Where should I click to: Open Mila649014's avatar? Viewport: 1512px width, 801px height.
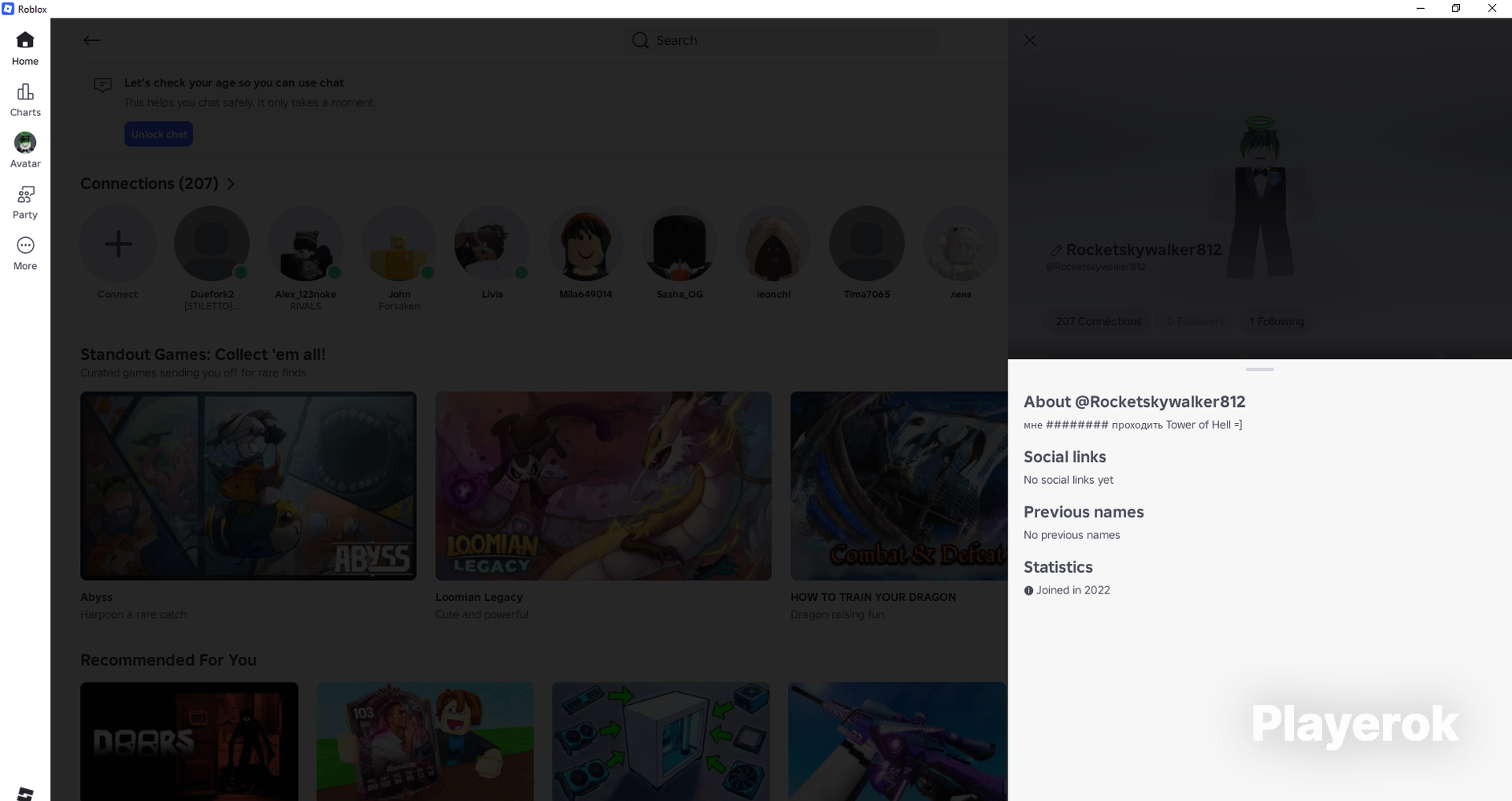(585, 244)
